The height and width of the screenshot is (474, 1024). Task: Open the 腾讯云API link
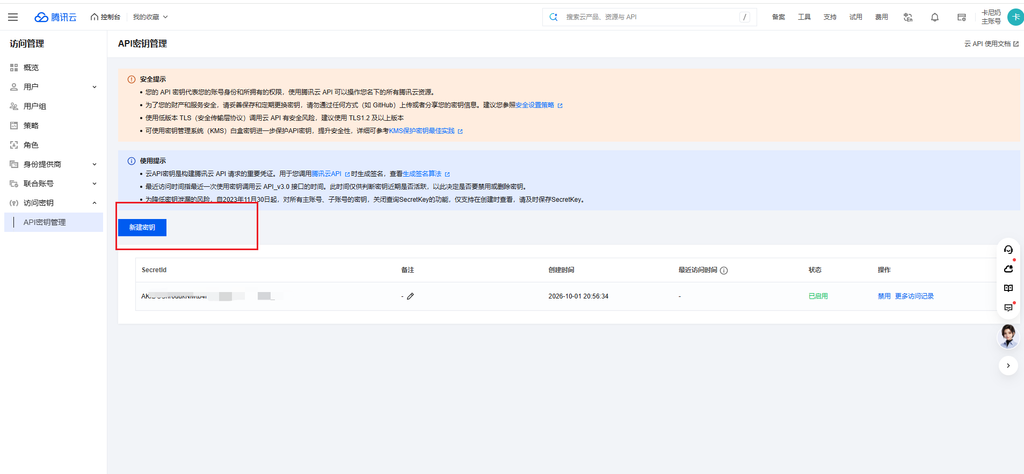(x=327, y=174)
